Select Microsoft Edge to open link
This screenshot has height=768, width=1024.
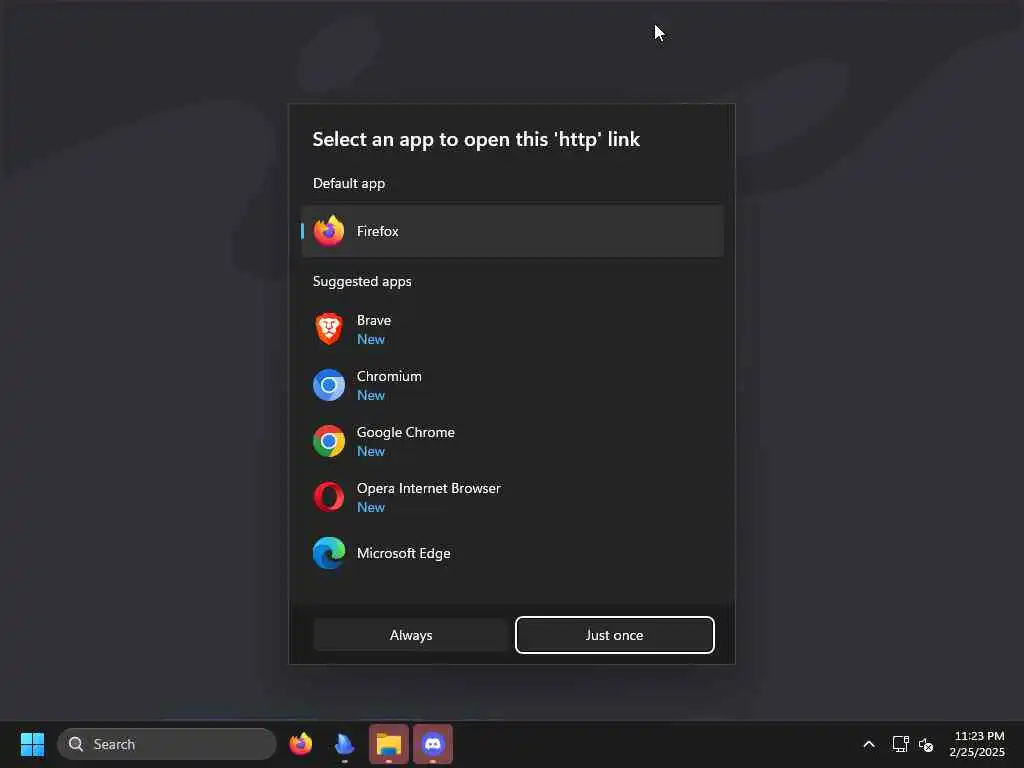(x=513, y=553)
